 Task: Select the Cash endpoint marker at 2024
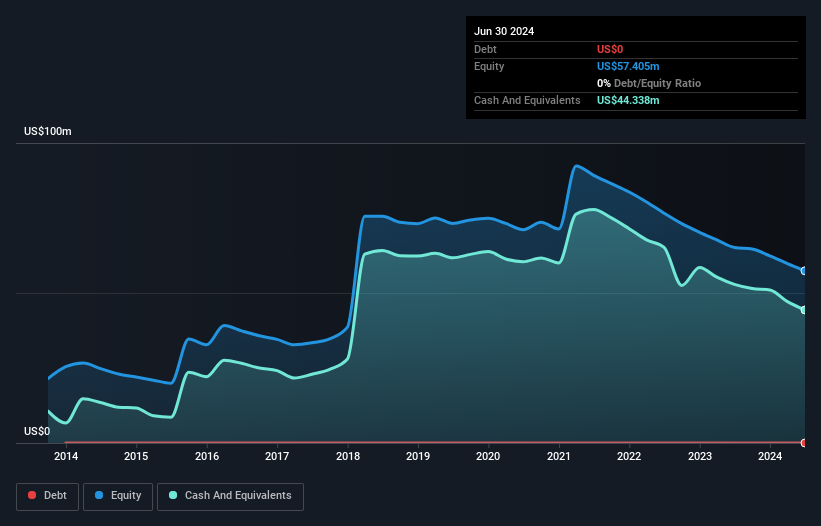804,310
